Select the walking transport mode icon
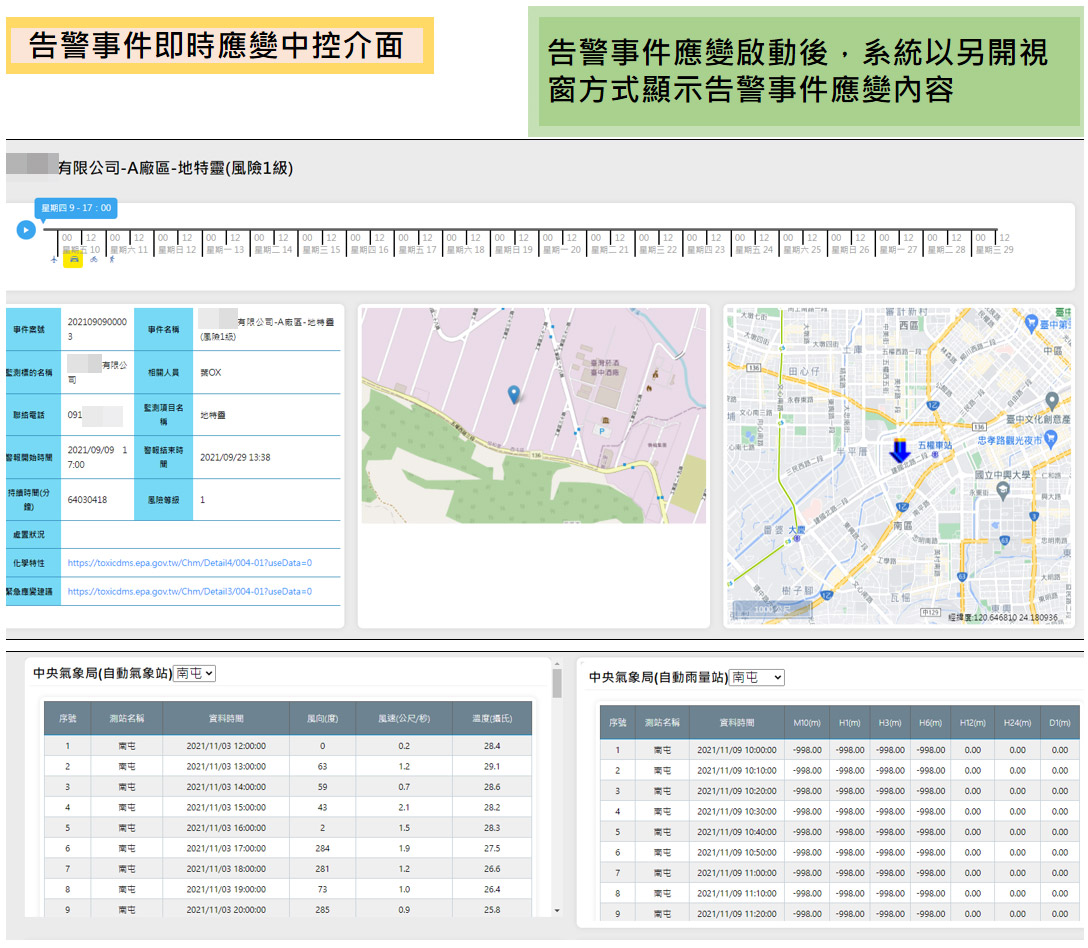 click(x=112, y=260)
